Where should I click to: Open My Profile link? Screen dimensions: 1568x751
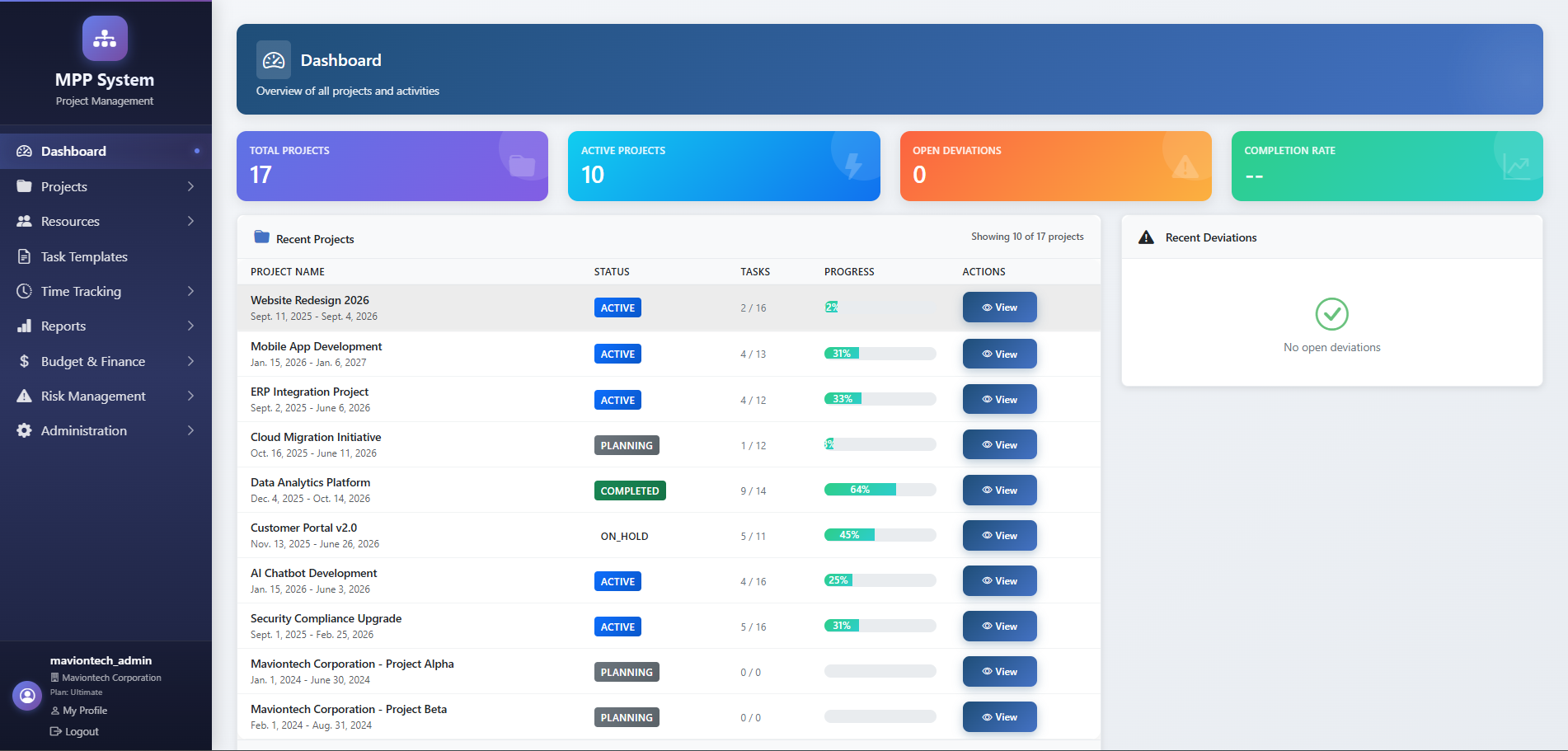[84, 711]
